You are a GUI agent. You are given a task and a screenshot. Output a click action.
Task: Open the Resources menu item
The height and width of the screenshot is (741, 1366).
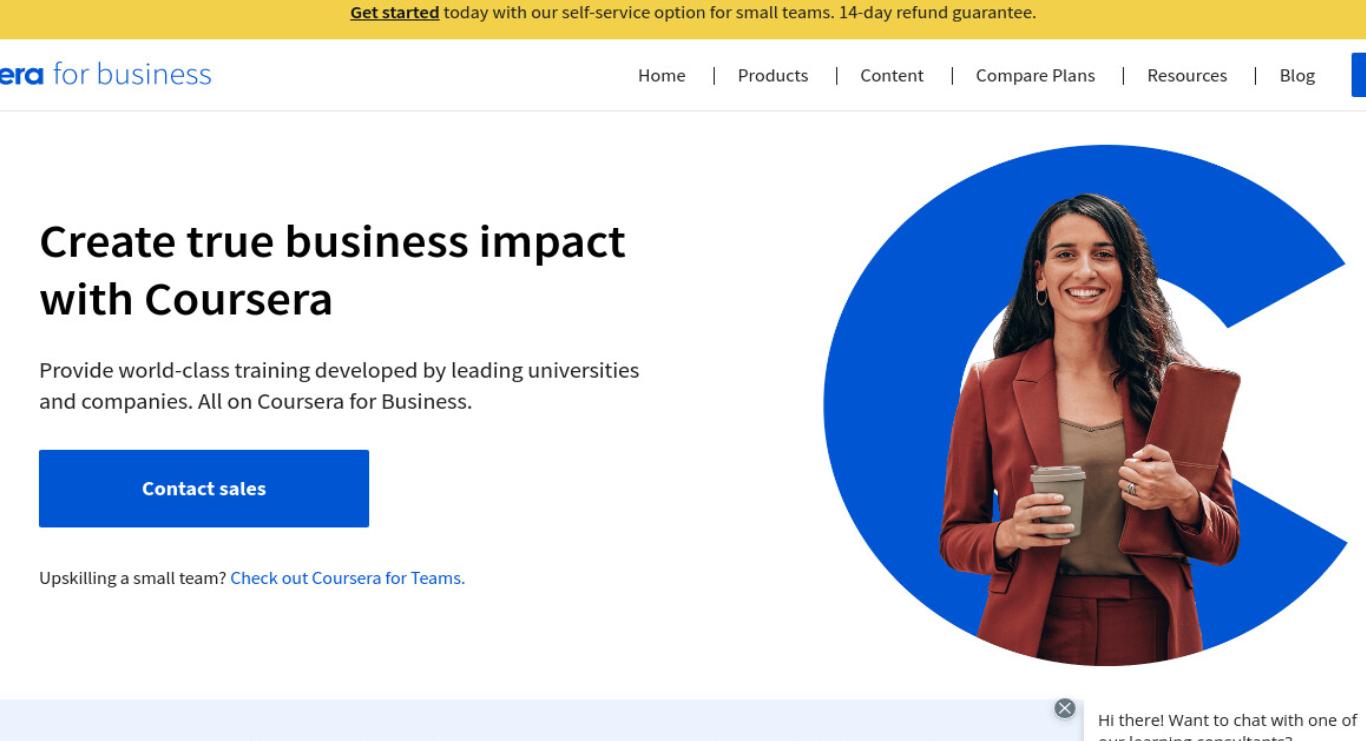pyautogui.click(x=1187, y=75)
